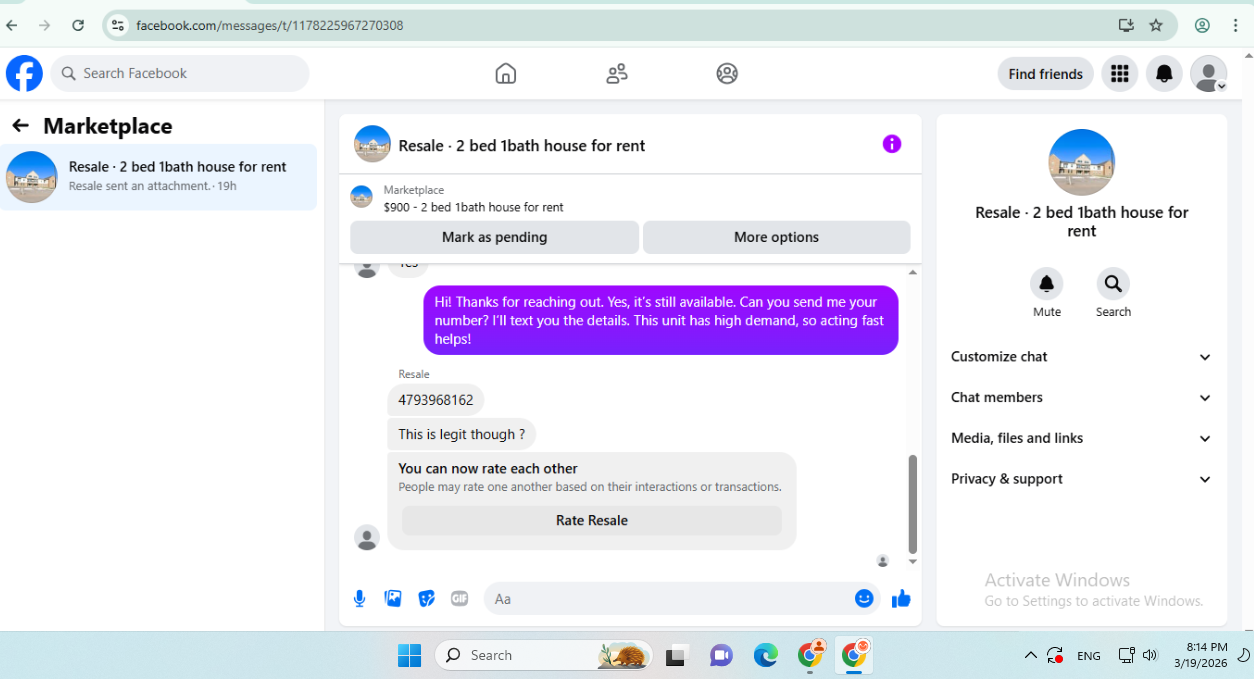This screenshot has height=679, width=1254.
Task: Click the chat scroll down arrow
Action: (912, 562)
